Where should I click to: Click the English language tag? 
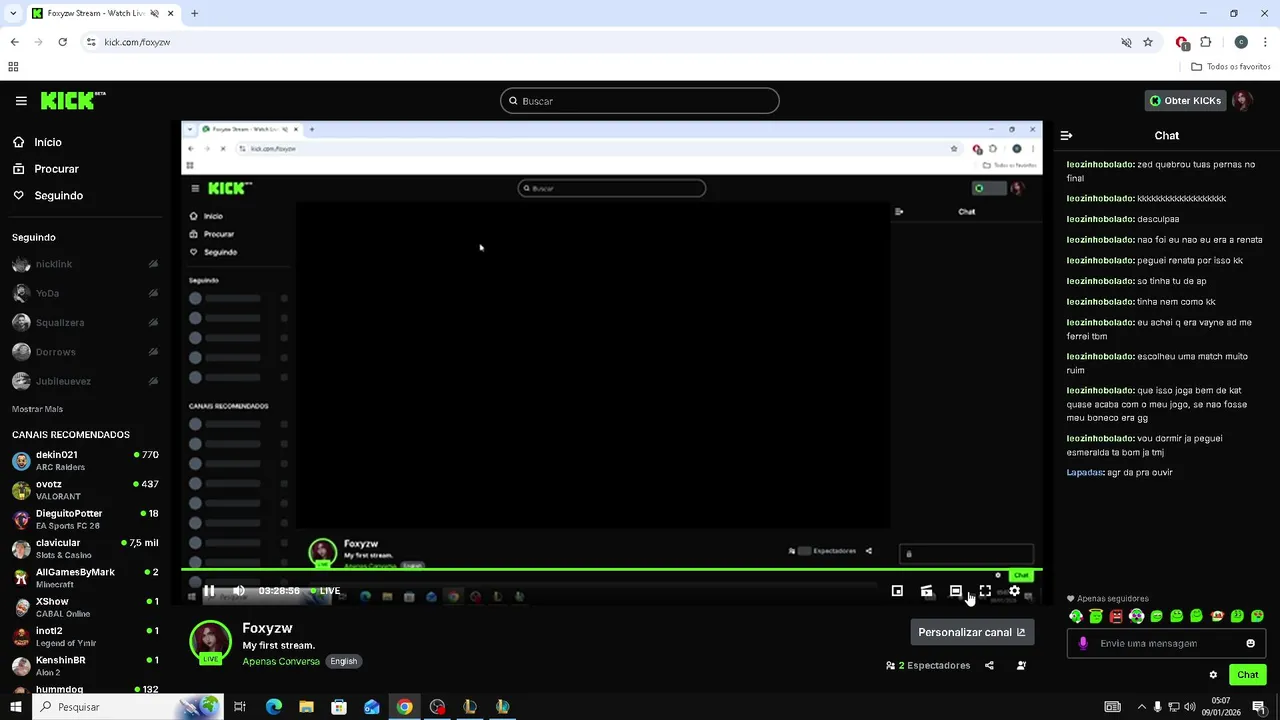344,661
